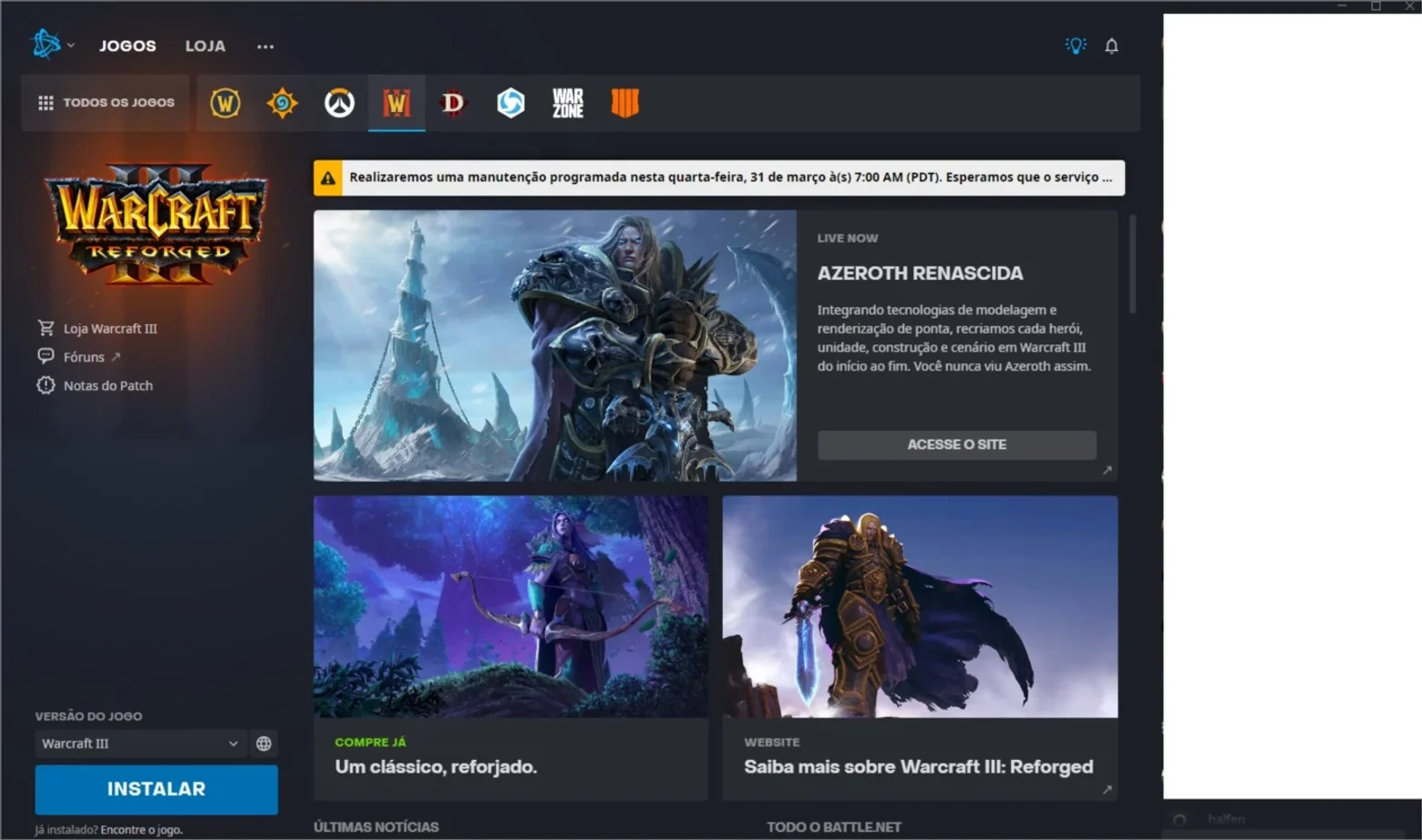This screenshot has height=840, width=1422.
Task: Select the Warcraft III game icon
Action: [397, 103]
